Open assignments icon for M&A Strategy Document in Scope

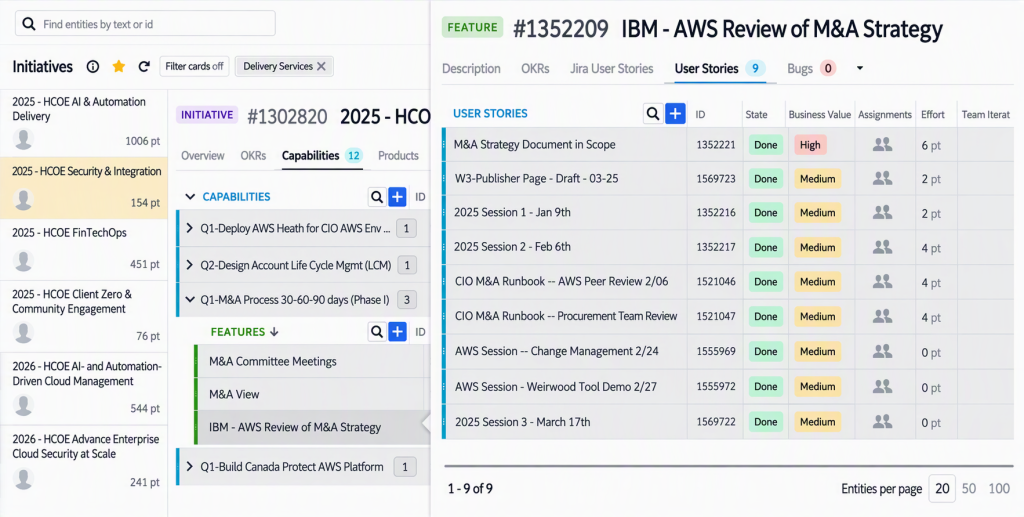[882, 144]
